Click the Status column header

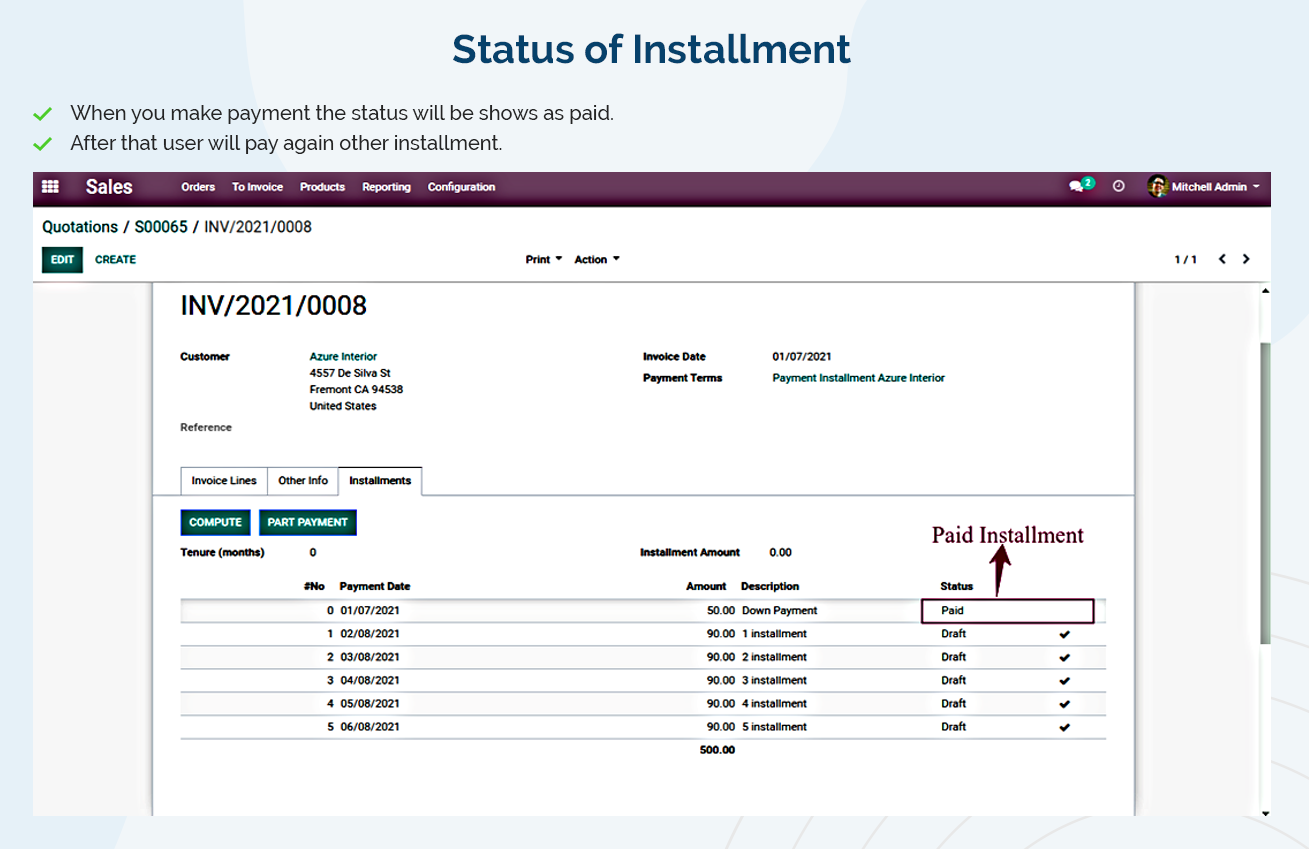pos(957,587)
